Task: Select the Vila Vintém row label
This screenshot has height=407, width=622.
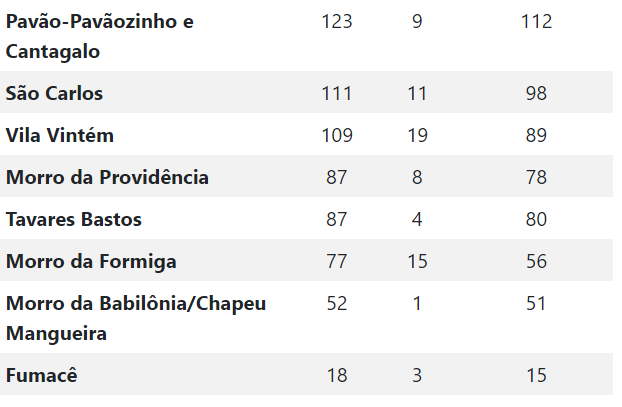Action: 60,135
